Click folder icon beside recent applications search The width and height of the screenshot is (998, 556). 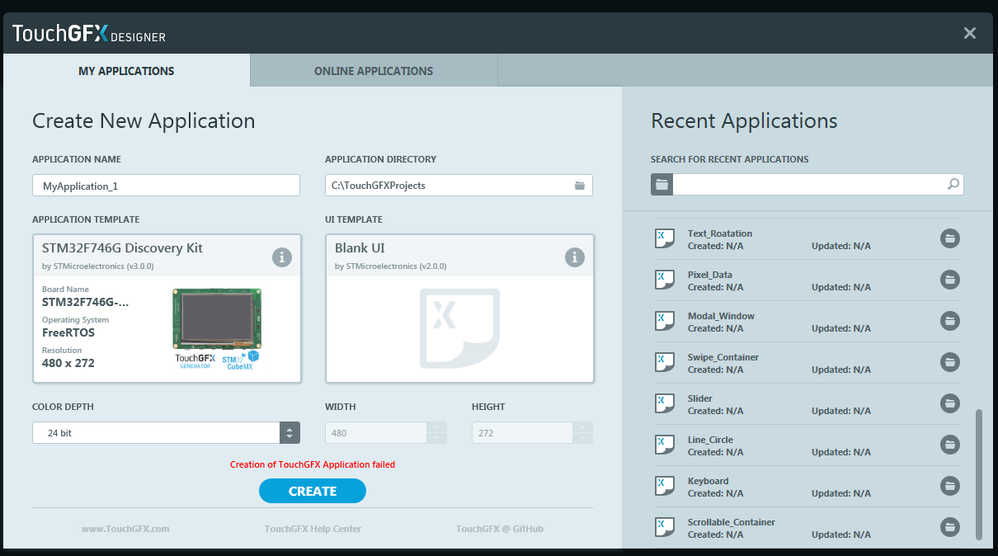[x=662, y=184]
